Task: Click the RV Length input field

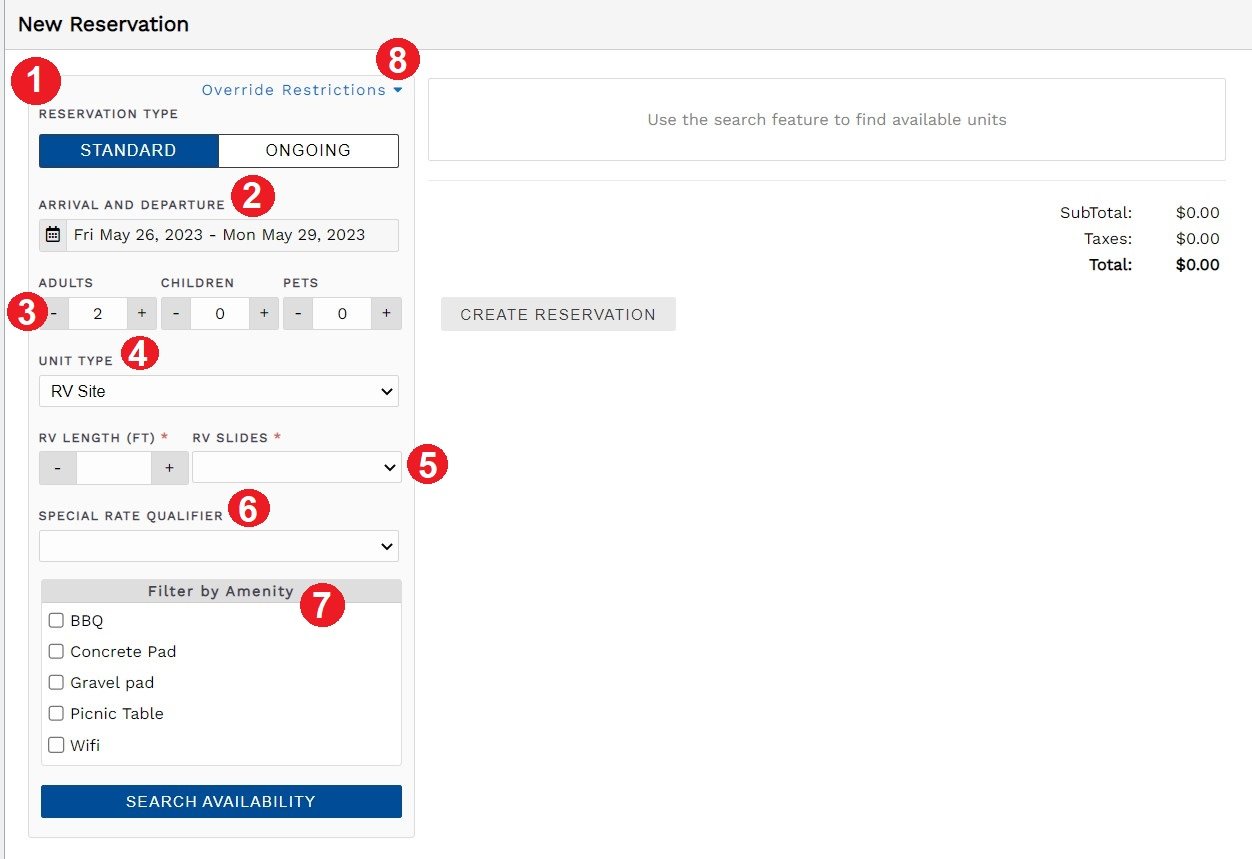Action: (x=113, y=467)
